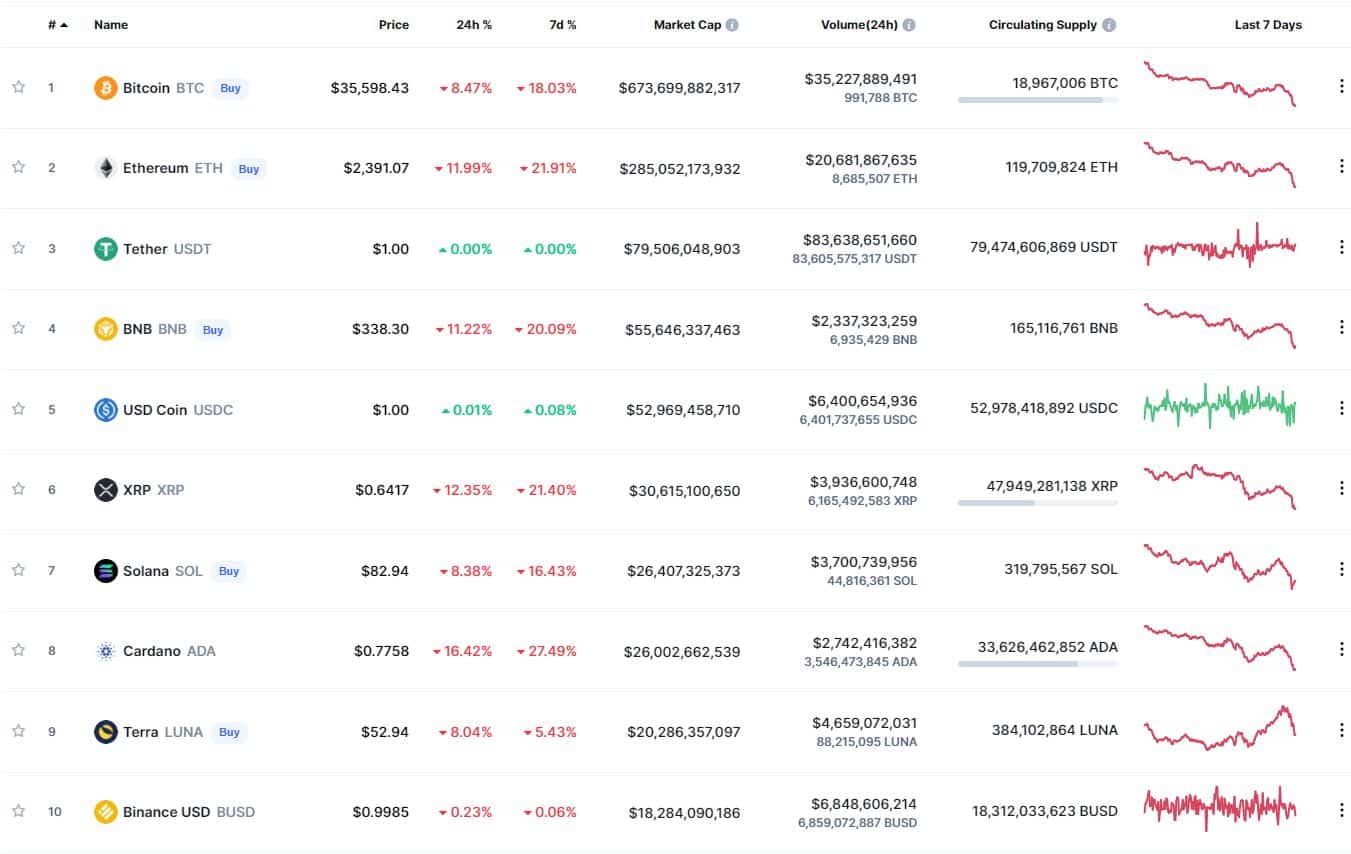
Task: Sort table by Market Cap column
Action: click(x=687, y=25)
